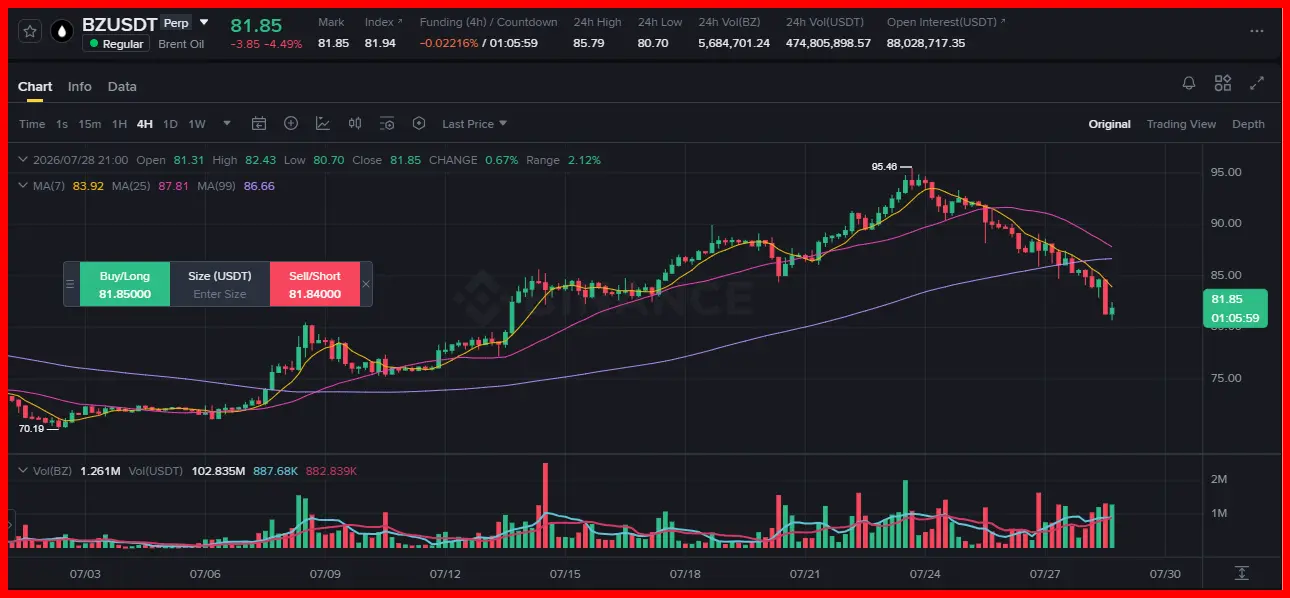Collapse the MA indicator legend chevron
Image resolution: width=1290 pixels, height=598 pixels.
coord(23,186)
